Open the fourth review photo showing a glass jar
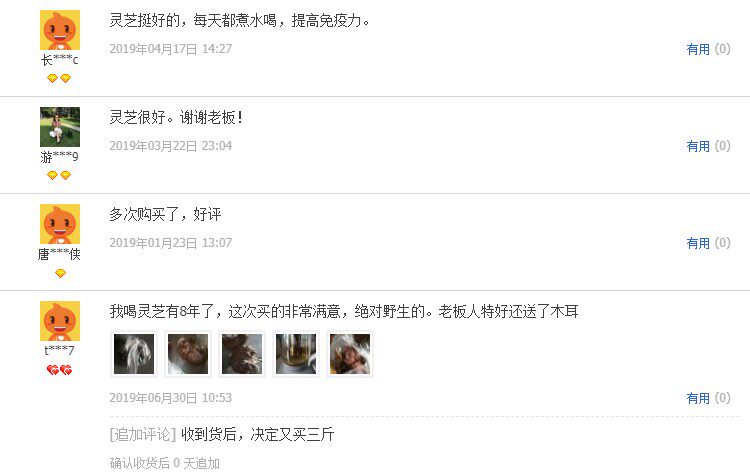This screenshot has height=475, width=750. tap(296, 354)
